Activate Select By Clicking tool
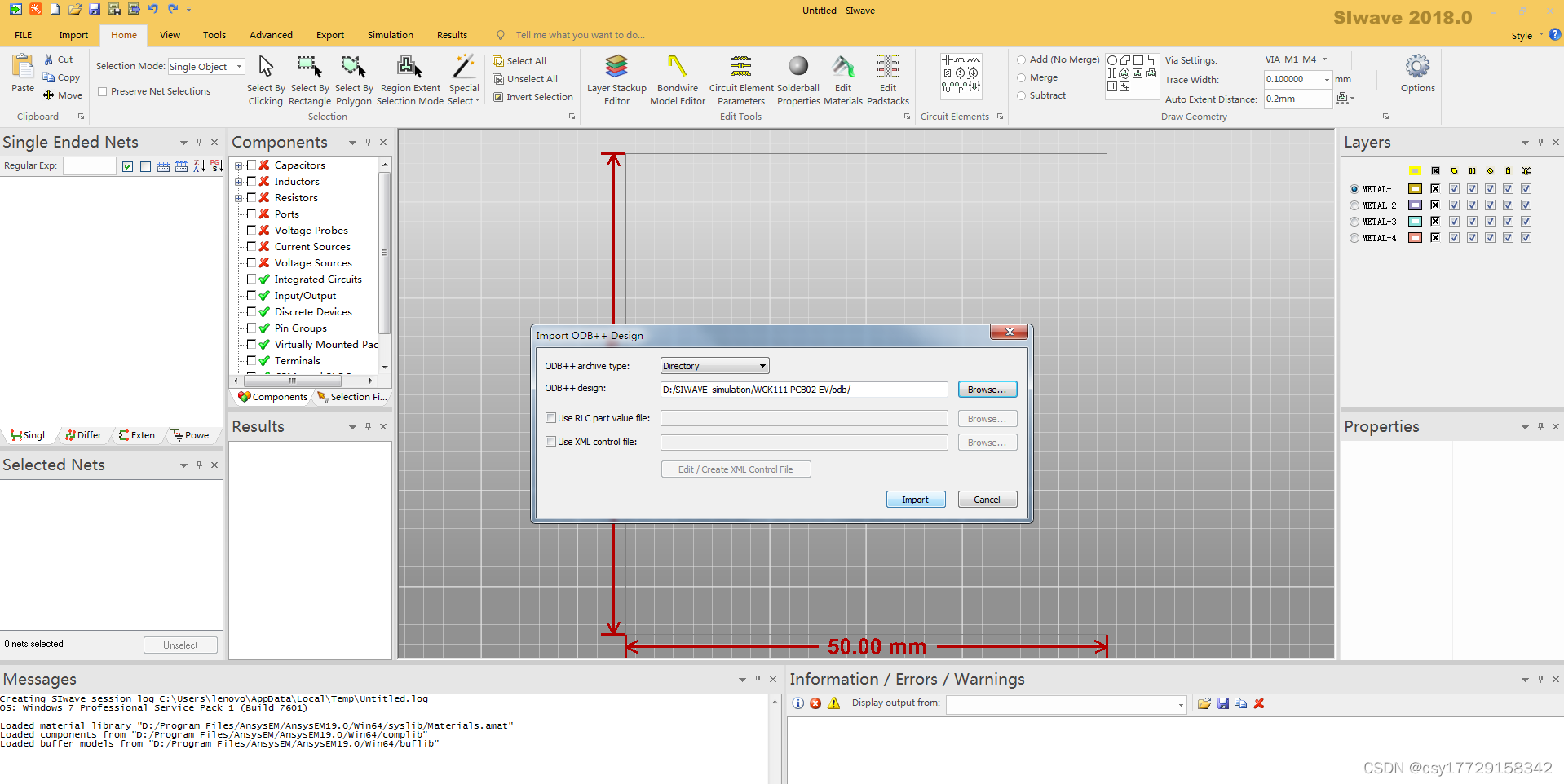The width and height of the screenshot is (1564, 784). click(266, 80)
